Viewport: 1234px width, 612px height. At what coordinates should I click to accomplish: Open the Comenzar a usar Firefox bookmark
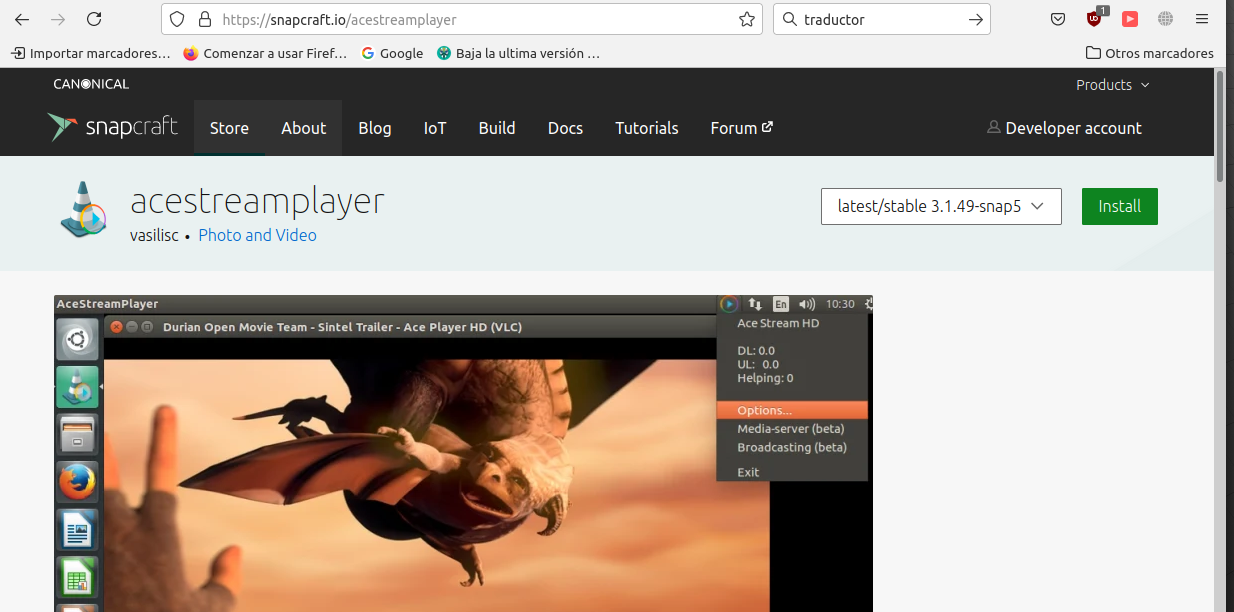pyautogui.click(x=265, y=53)
